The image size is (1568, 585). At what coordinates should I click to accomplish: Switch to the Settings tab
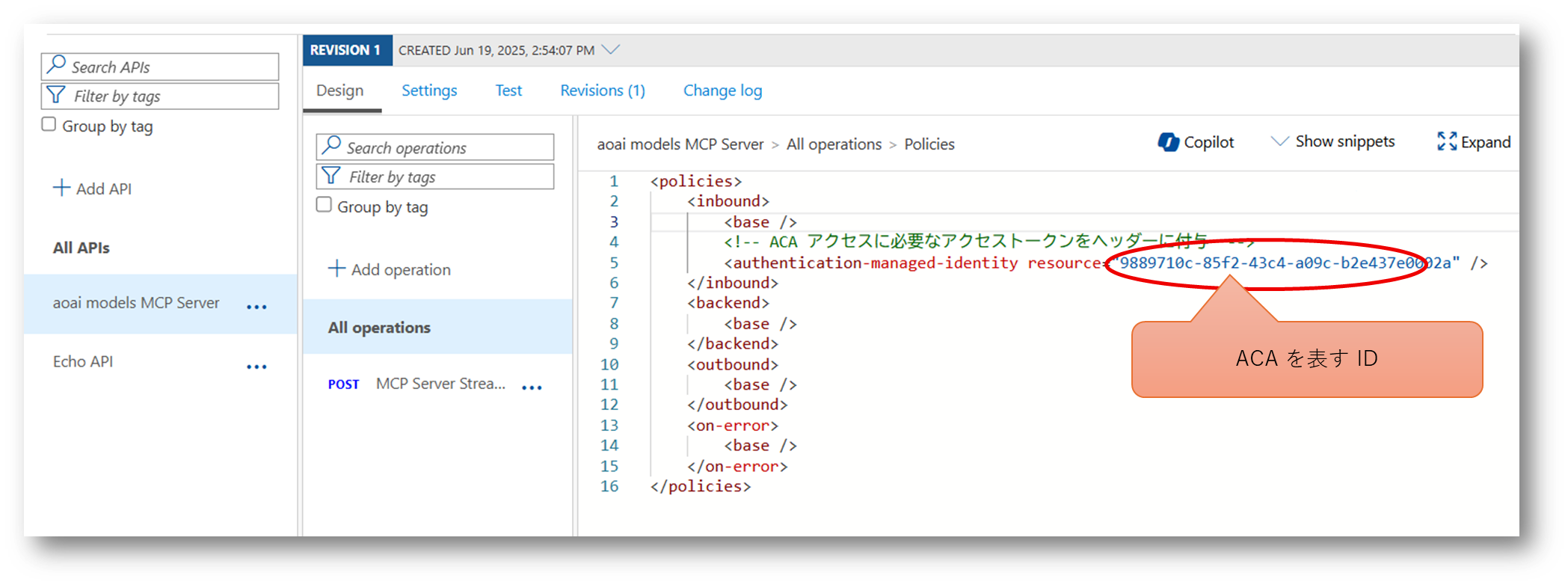429,91
